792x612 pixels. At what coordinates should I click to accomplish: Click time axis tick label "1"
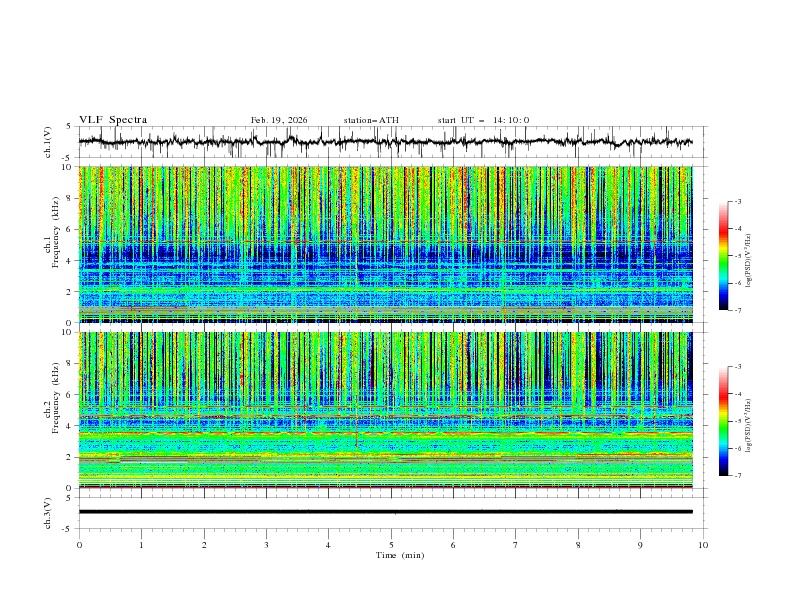[x=141, y=545]
